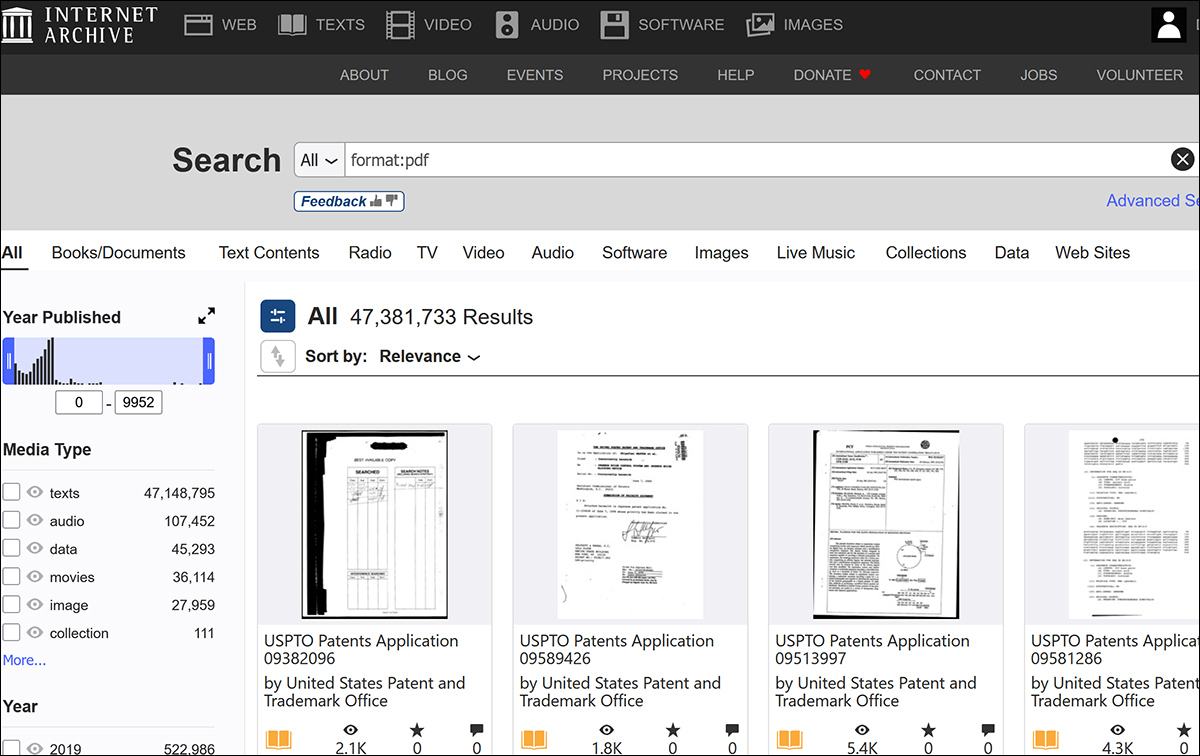Click the Software floppy disk icon
Image resolution: width=1200 pixels, height=756 pixels.
click(x=614, y=25)
